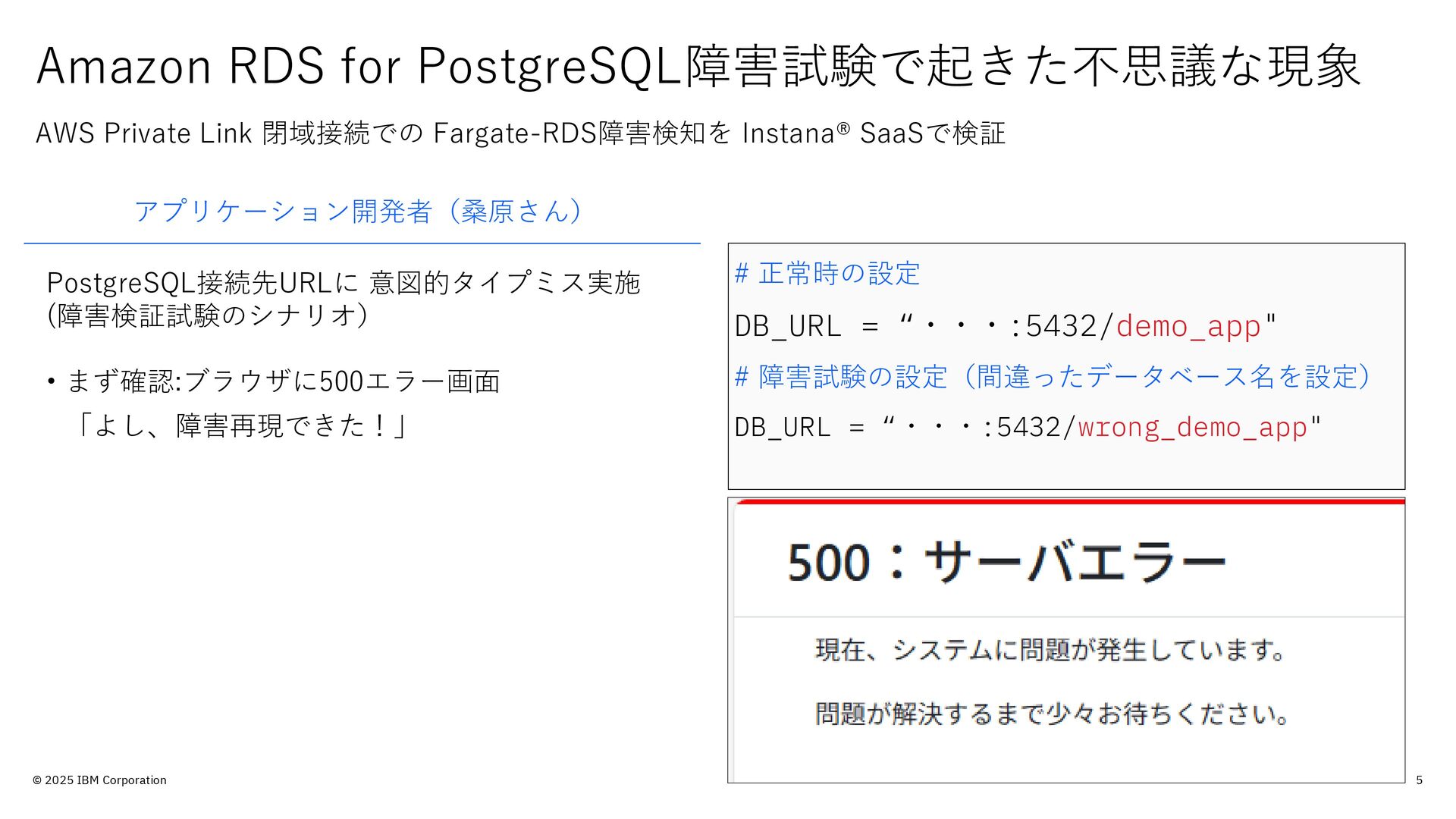Click the text 問題が解決するまで少々お待ちください。
The height and width of the screenshot is (819, 1456).
click(1051, 714)
